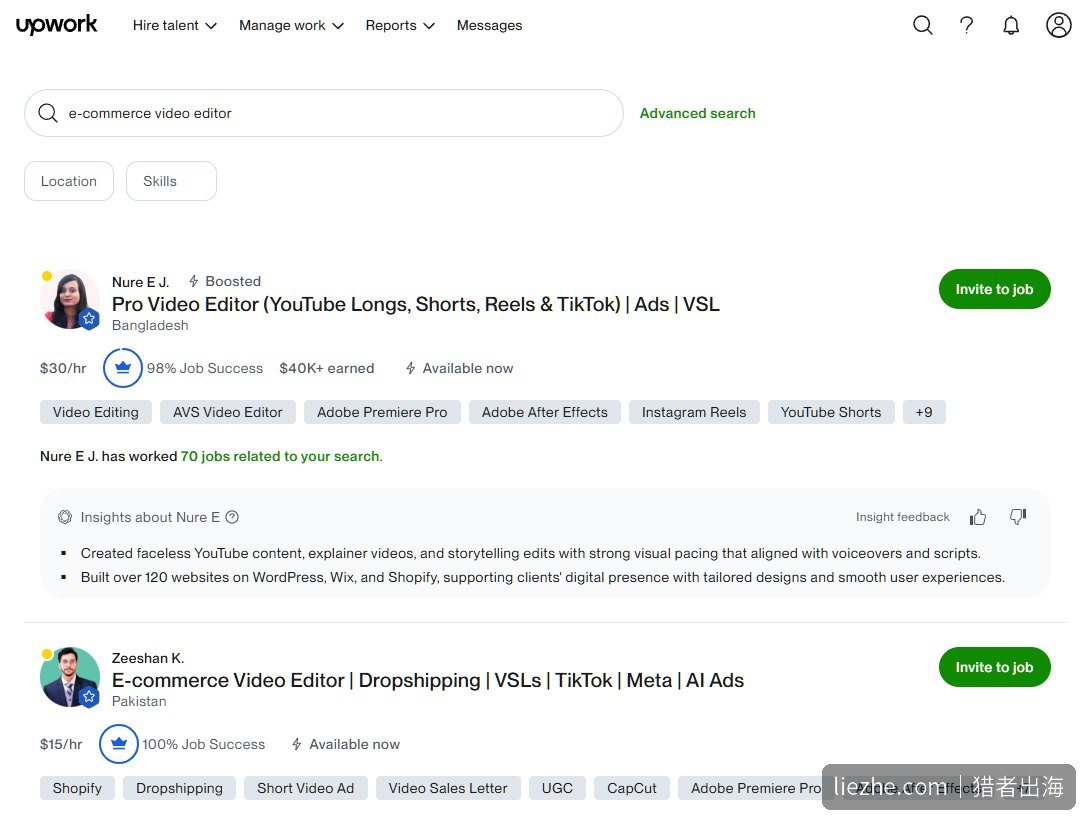The image size is (1088, 822).
Task: Invite Nure E J. to job
Action: (994, 289)
